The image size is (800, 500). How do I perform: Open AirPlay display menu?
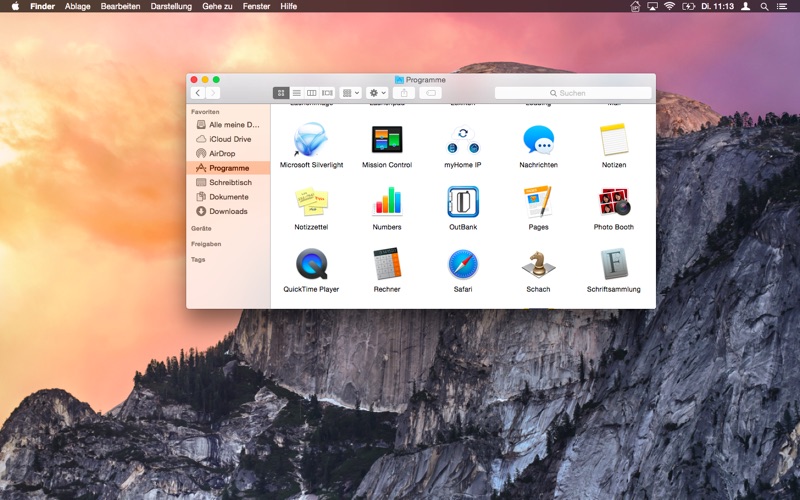652,6
